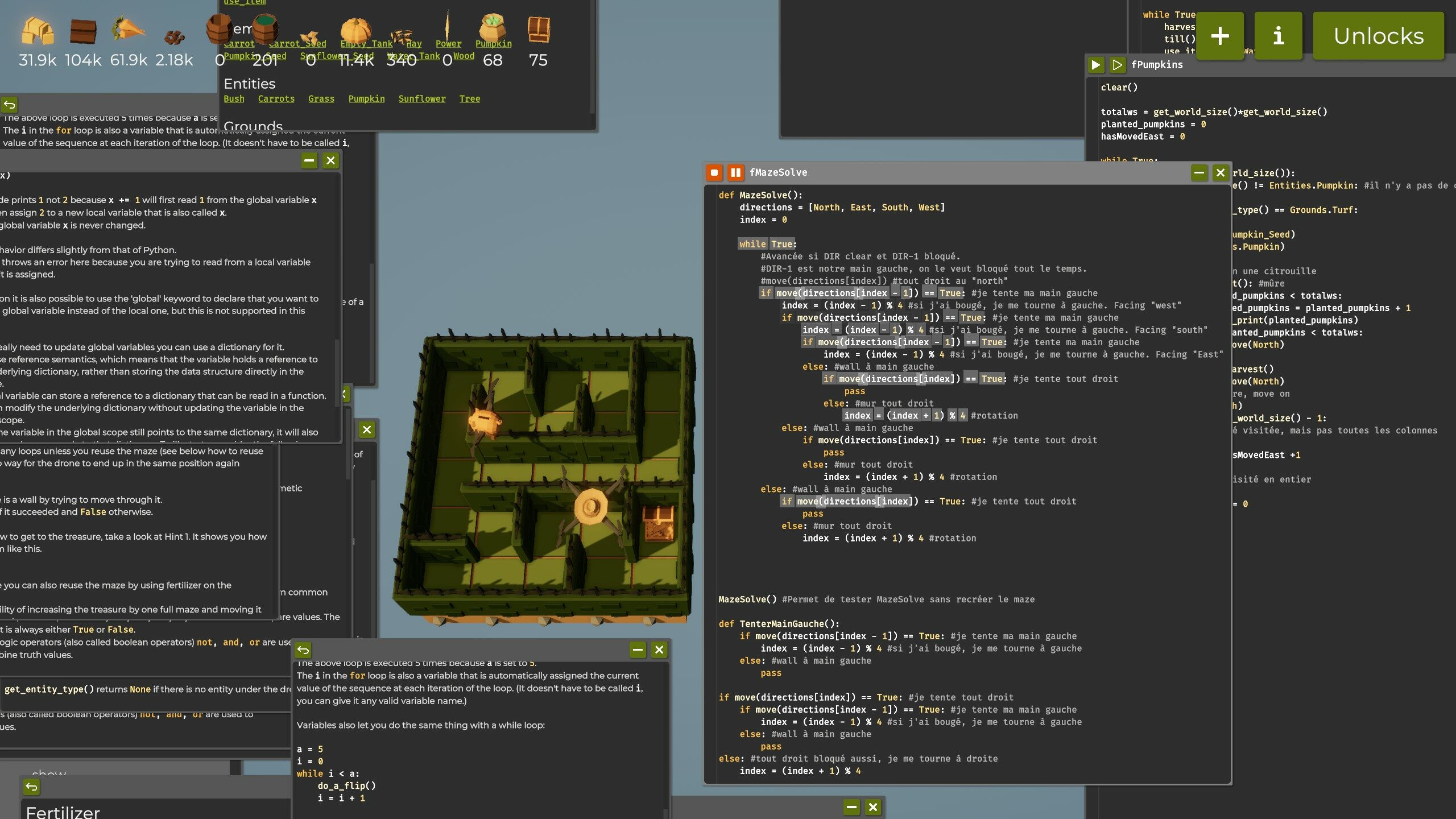Click the wood log inventory icon

click(x=83, y=31)
